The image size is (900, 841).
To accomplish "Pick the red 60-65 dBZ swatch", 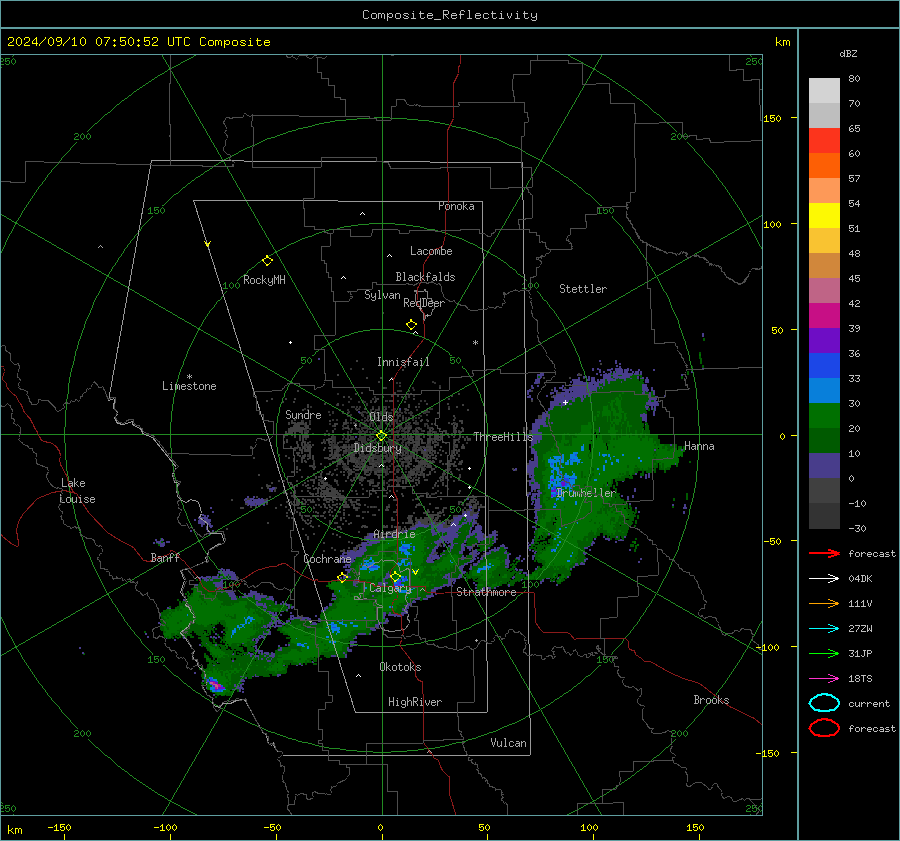I will pos(824,140).
